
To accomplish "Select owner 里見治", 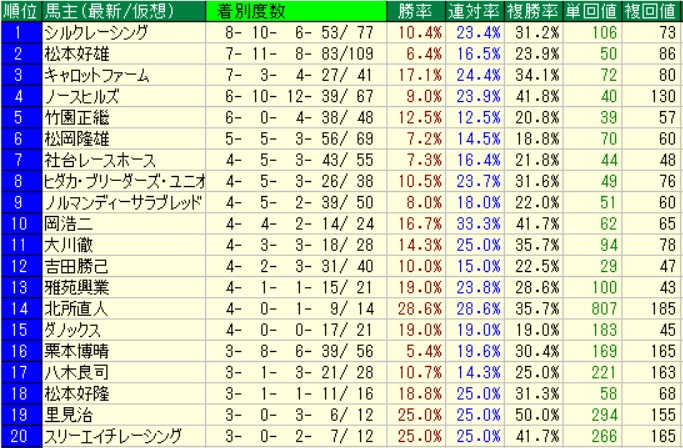I will [68, 415].
